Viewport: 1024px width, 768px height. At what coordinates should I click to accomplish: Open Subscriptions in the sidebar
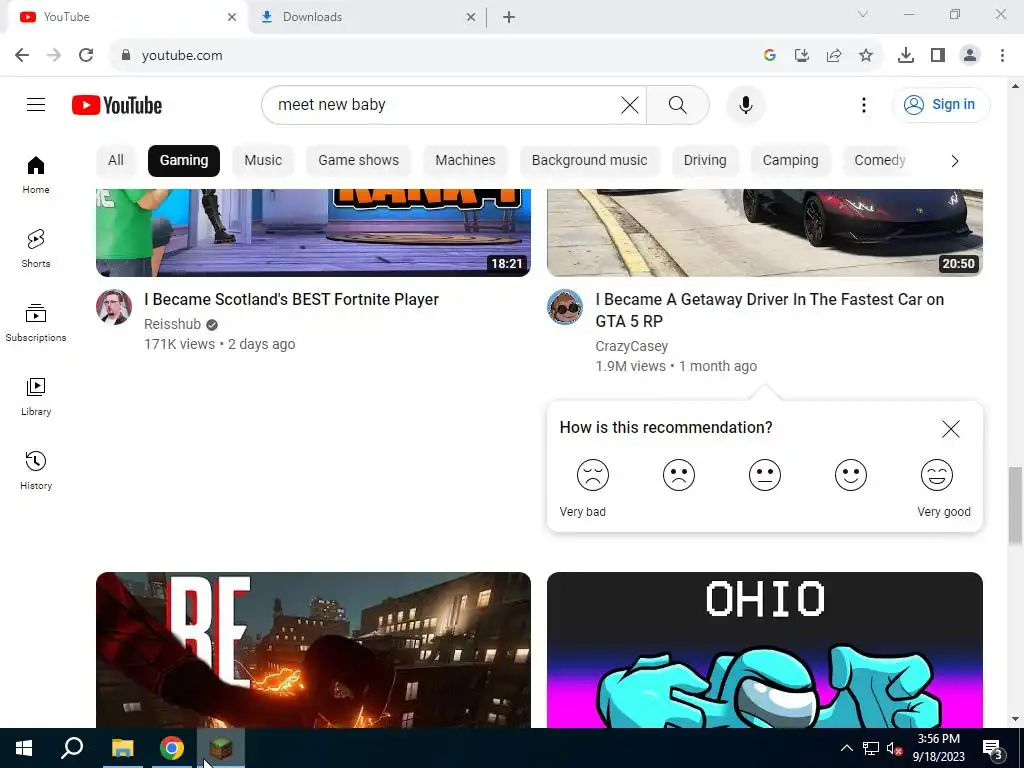36,323
